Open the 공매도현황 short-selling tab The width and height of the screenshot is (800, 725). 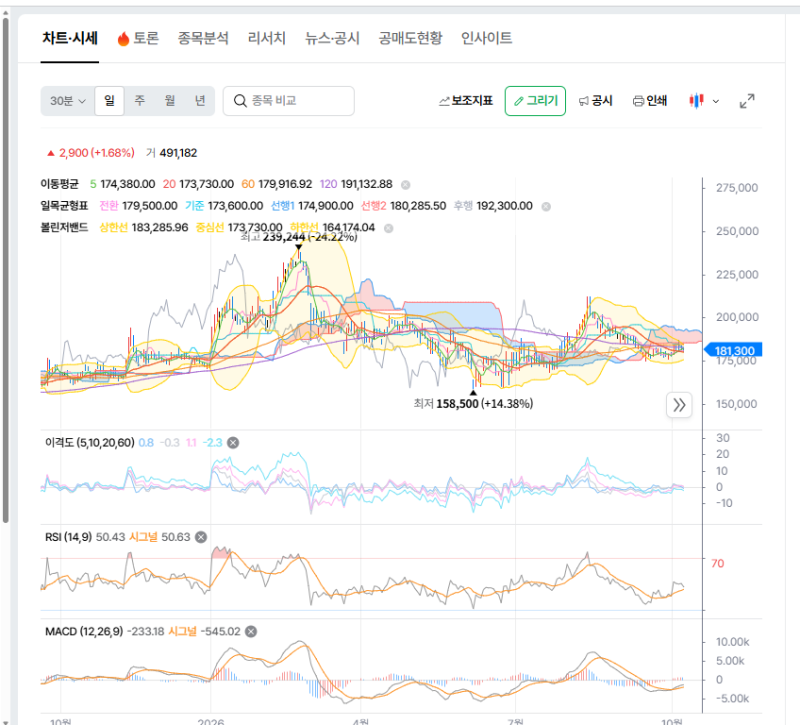[410, 38]
